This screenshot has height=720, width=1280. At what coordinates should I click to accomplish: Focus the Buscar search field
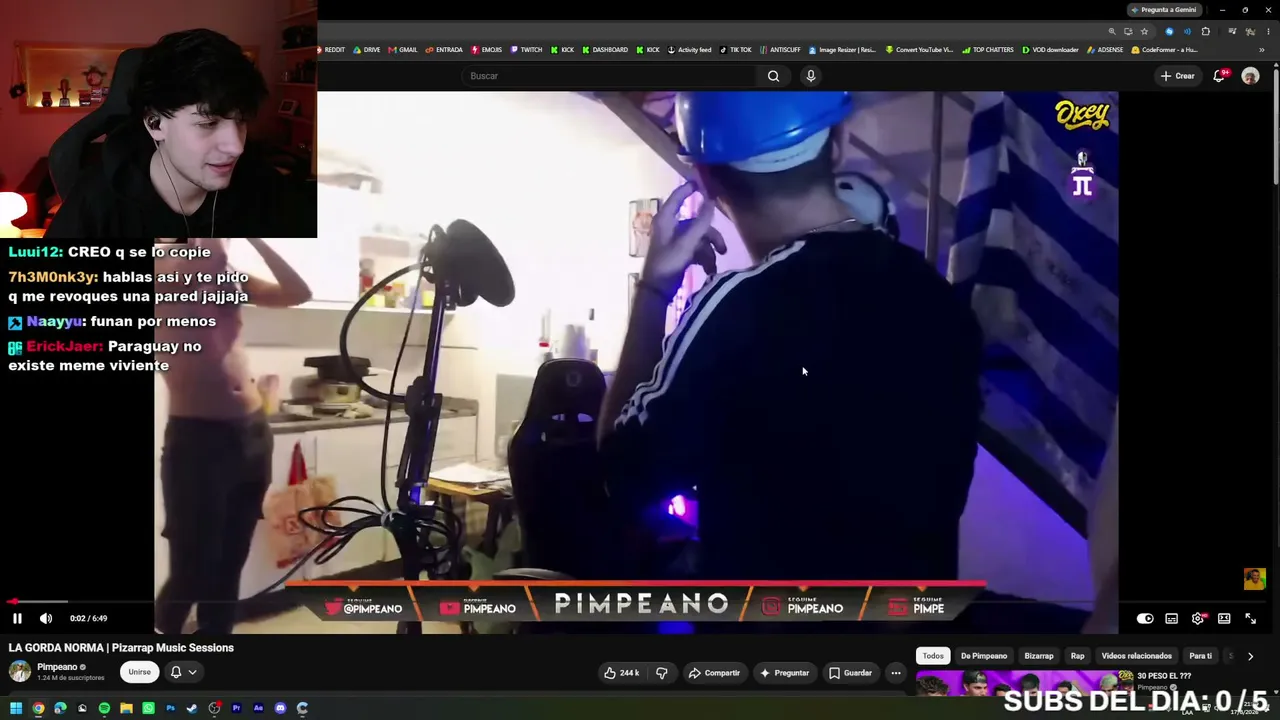tap(611, 76)
